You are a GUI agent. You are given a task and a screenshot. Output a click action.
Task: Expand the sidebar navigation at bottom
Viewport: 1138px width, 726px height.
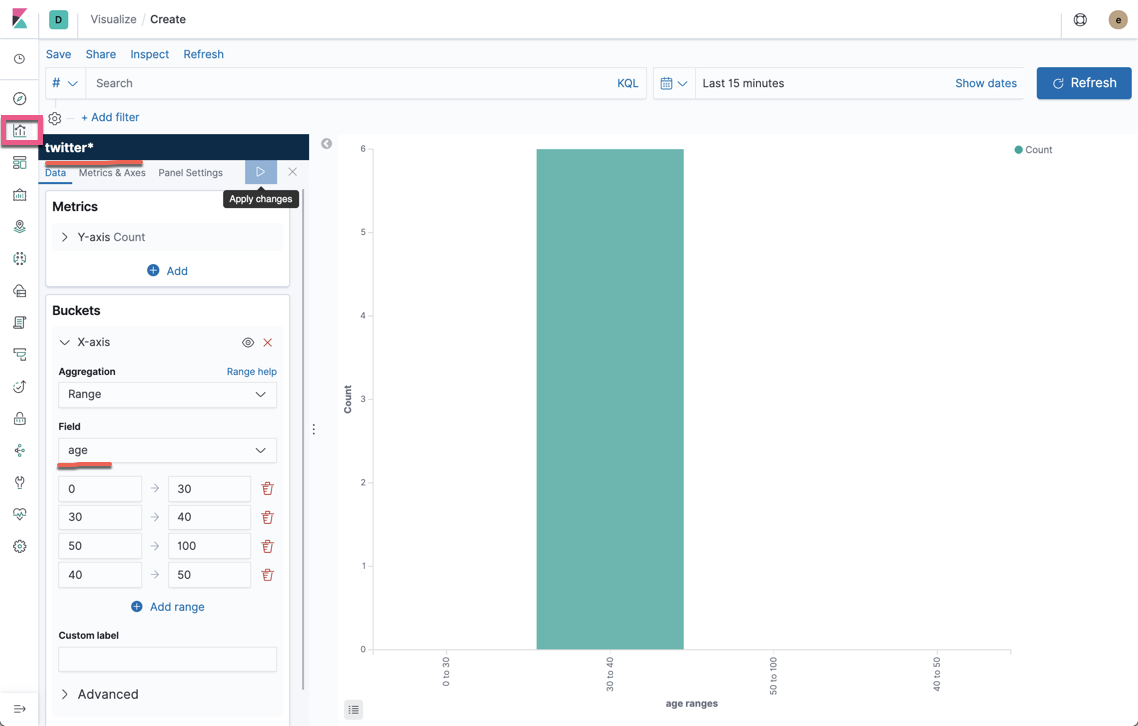20,709
